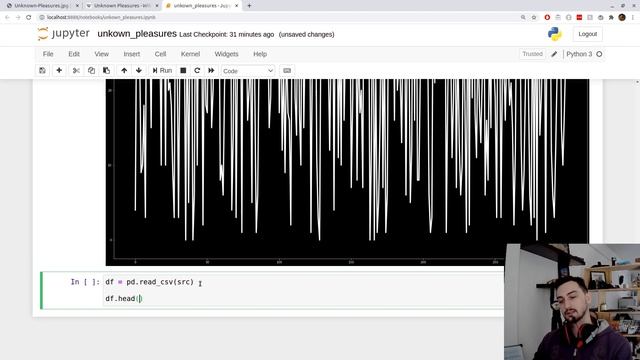Cut selected cells with the scissors icon
The image size is (640, 360).
(76, 71)
